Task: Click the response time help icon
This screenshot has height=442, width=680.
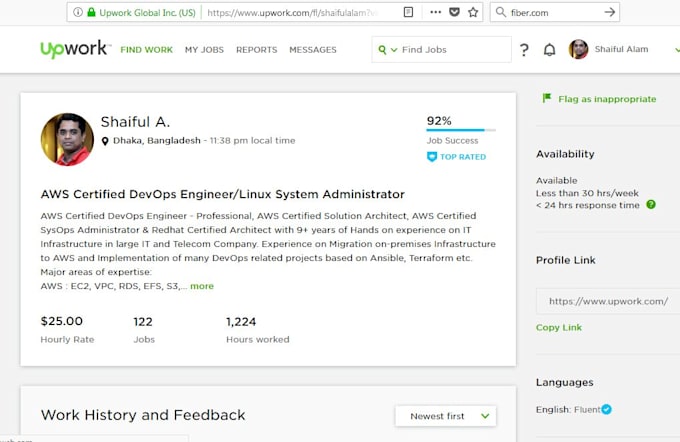Action: [x=651, y=204]
